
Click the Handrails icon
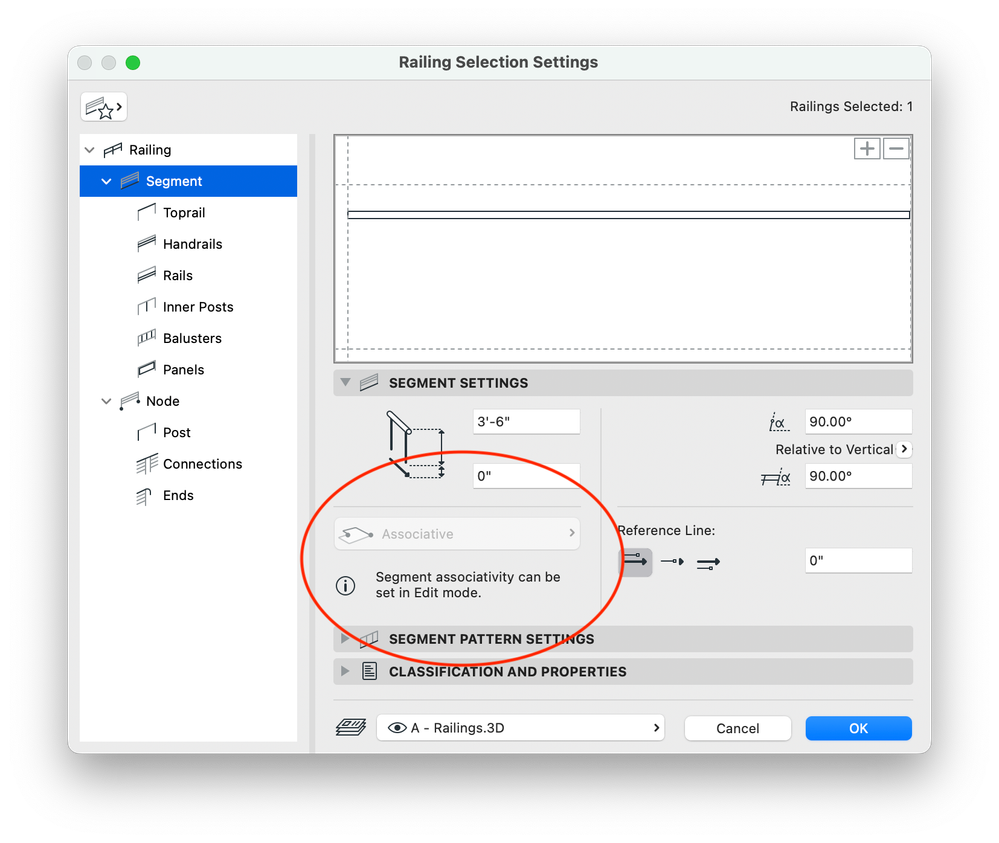pos(147,243)
